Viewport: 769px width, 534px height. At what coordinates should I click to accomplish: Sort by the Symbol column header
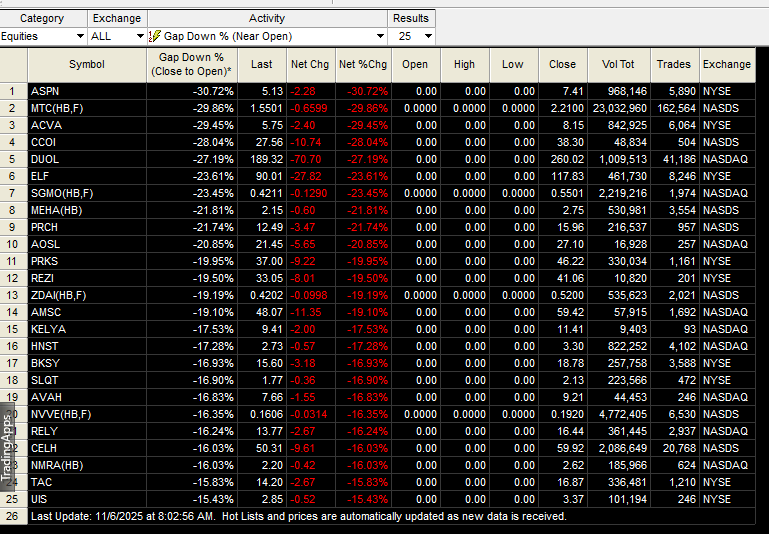pyautogui.click(x=87, y=65)
